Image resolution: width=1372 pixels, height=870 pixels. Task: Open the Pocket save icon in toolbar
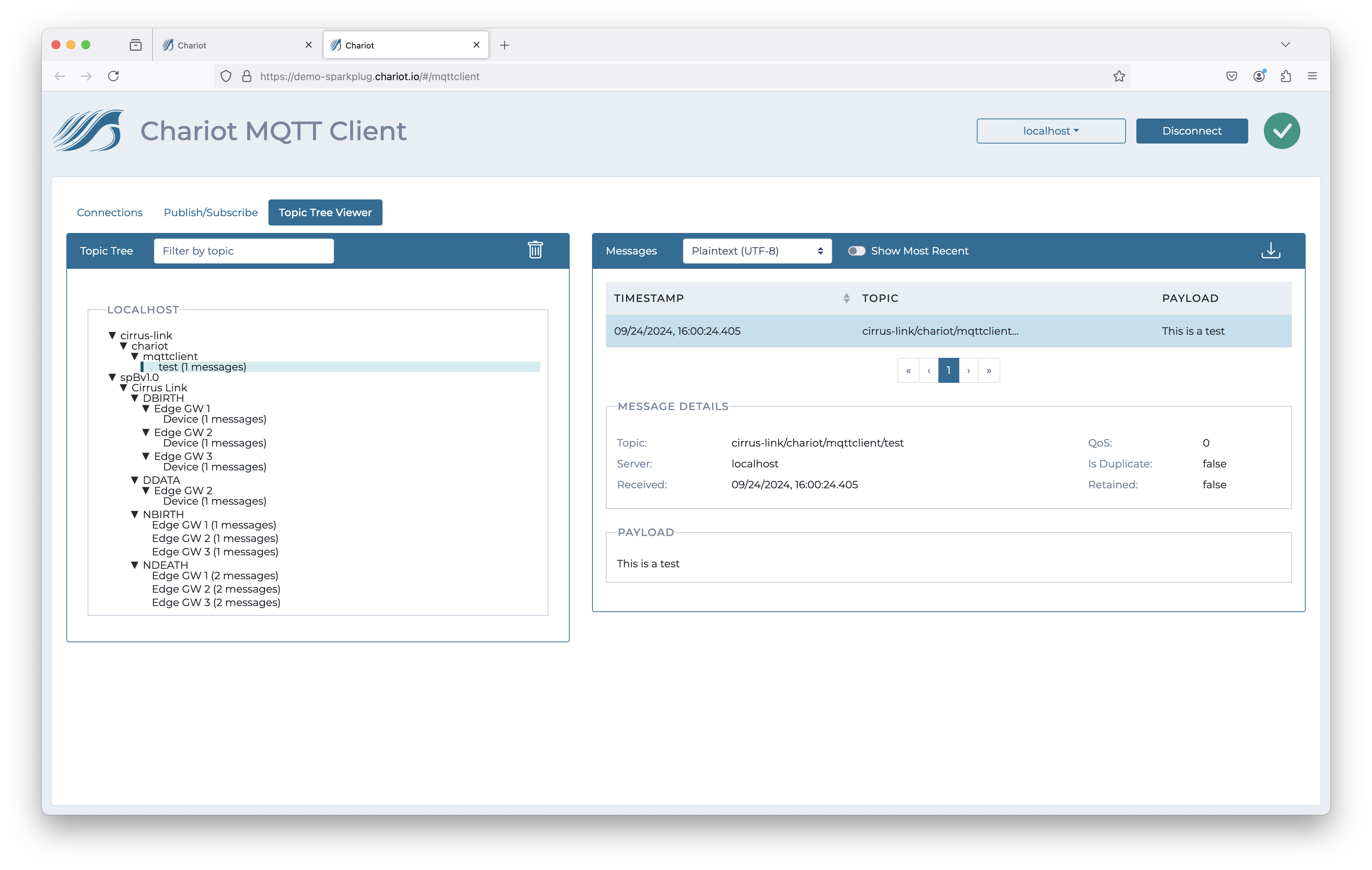1231,76
